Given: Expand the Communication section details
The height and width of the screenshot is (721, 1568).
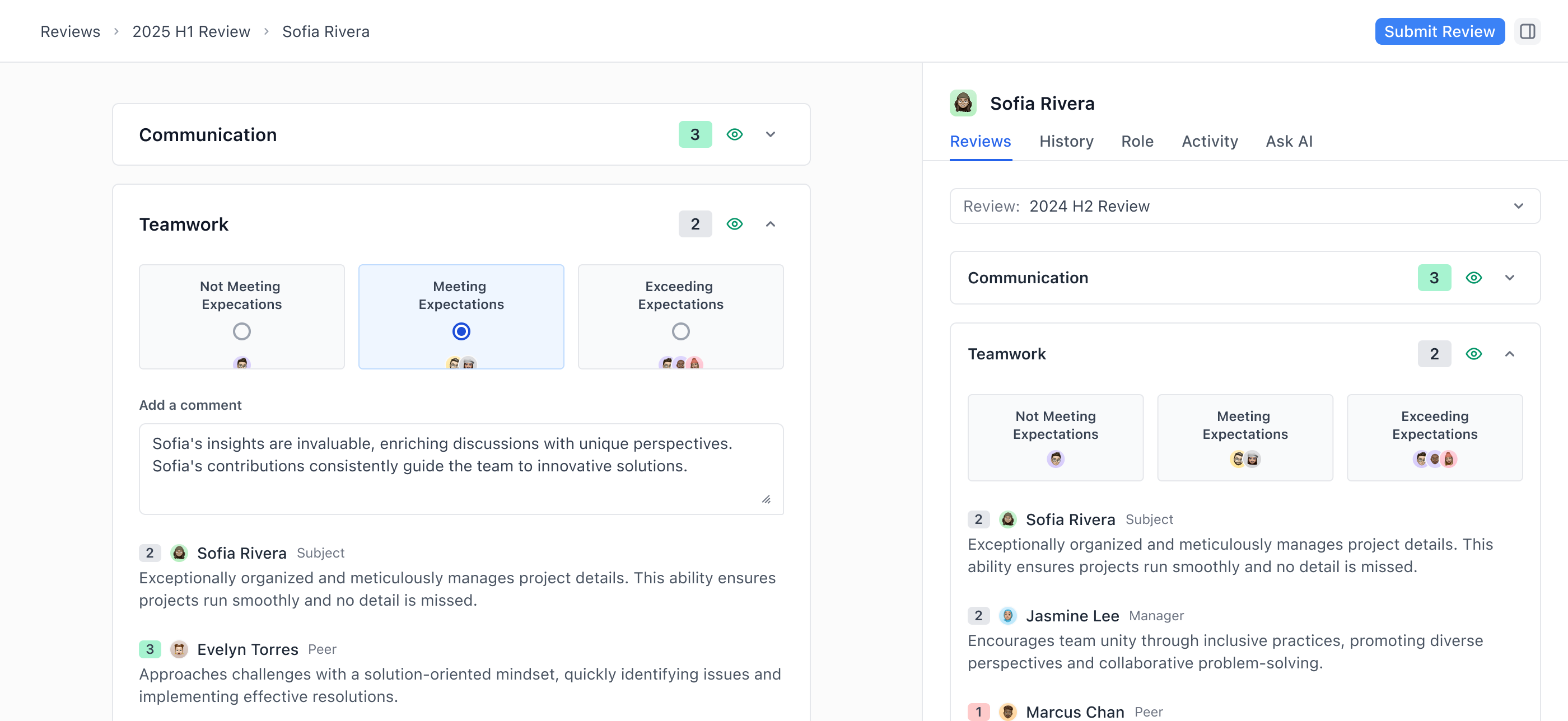Looking at the screenshot, I should (x=771, y=134).
